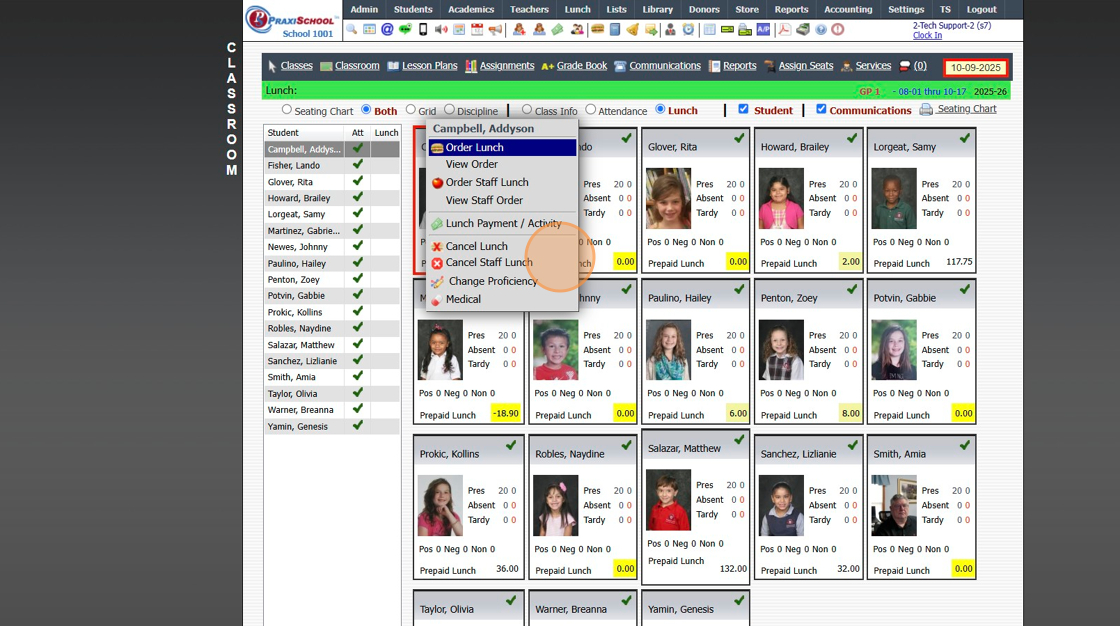
Task: Click the hamburger lunch toolbar icon
Action: pos(597,29)
